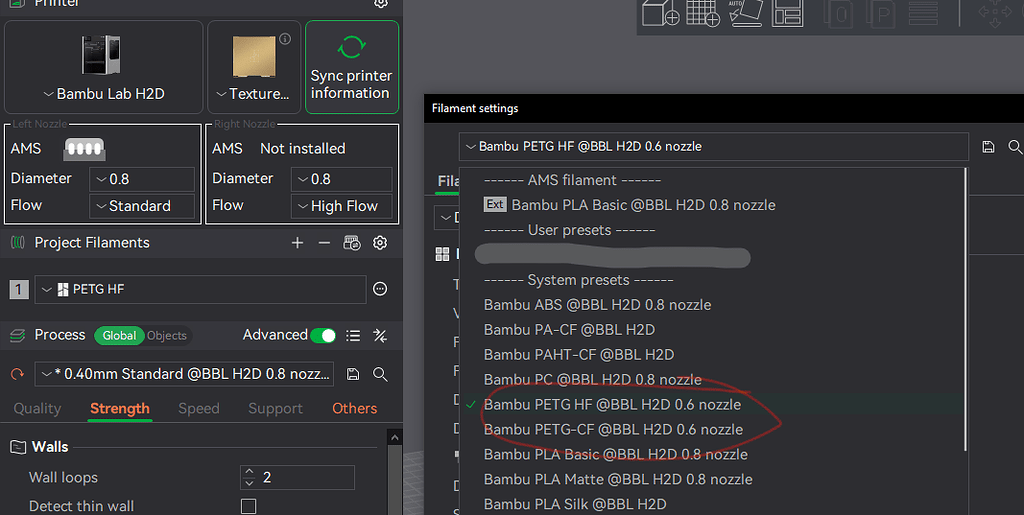Viewport: 1024px width, 515px height.
Task: Toggle the Advanced mode switch off
Action: tap(322, 336)
